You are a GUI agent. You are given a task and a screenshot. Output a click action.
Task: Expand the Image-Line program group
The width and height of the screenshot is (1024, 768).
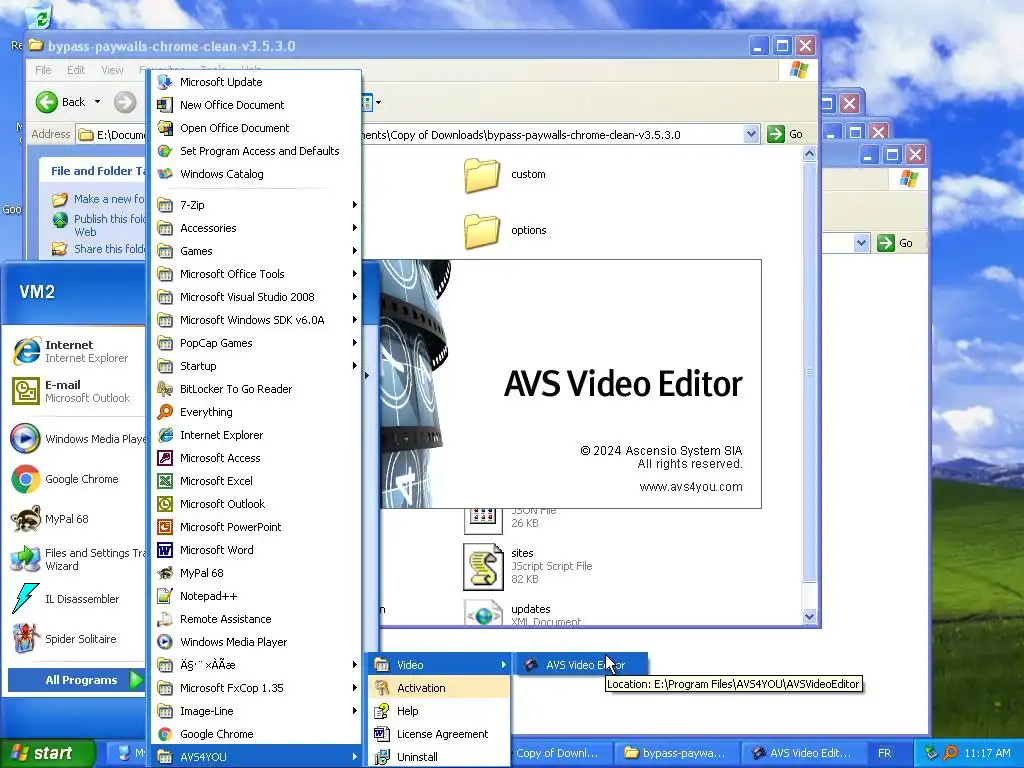point(257,711)
